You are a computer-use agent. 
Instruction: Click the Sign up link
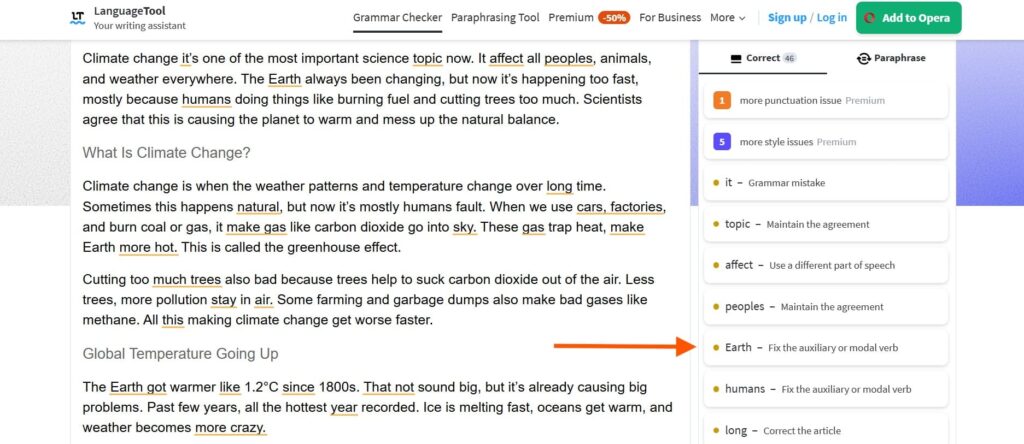point(787,18)
